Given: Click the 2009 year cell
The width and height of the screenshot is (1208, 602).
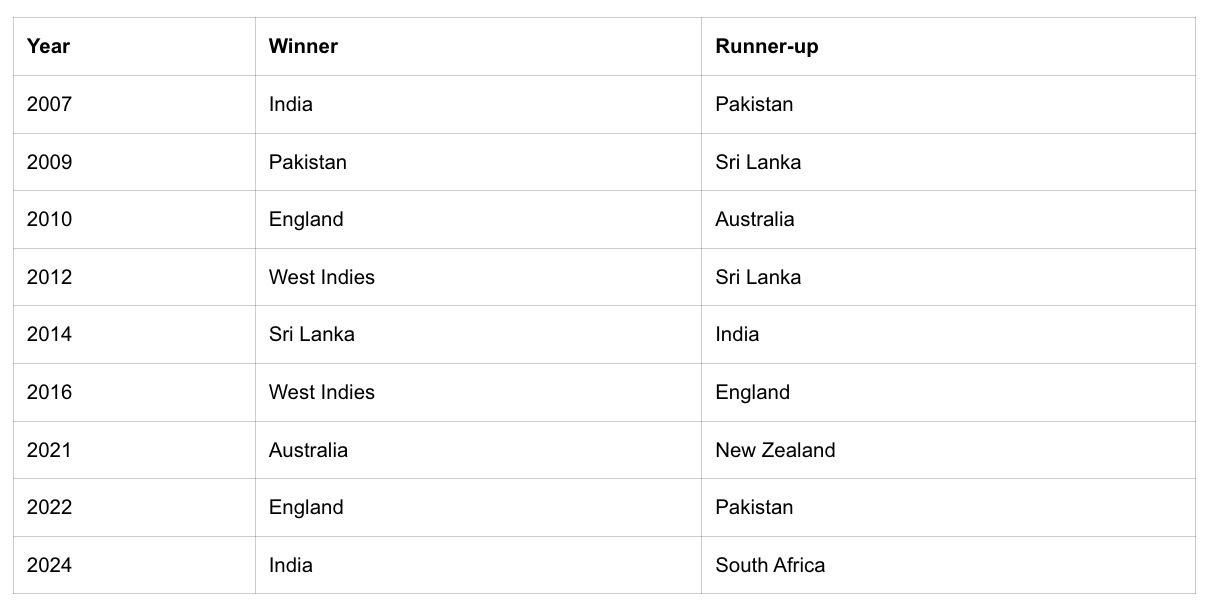Looking at the screenshot, I should [49, 162].
